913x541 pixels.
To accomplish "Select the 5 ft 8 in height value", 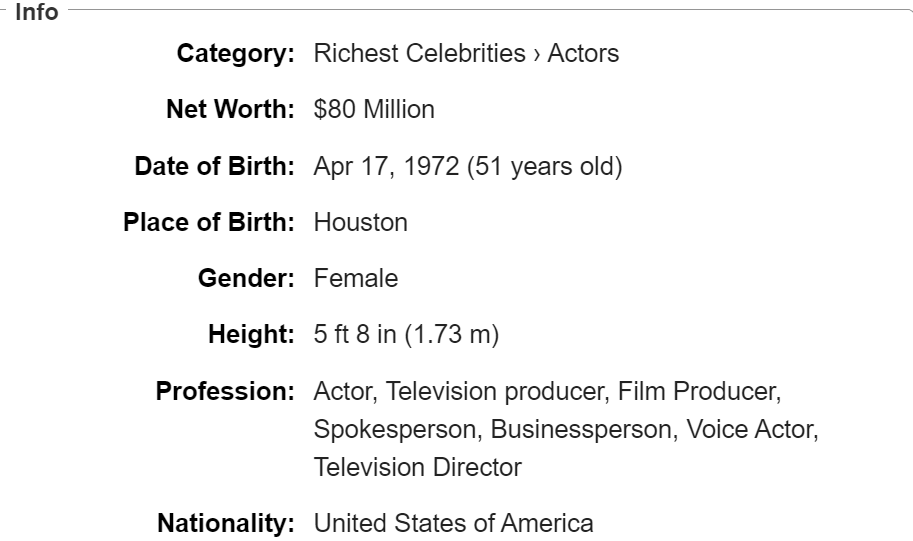I will 355,334.
